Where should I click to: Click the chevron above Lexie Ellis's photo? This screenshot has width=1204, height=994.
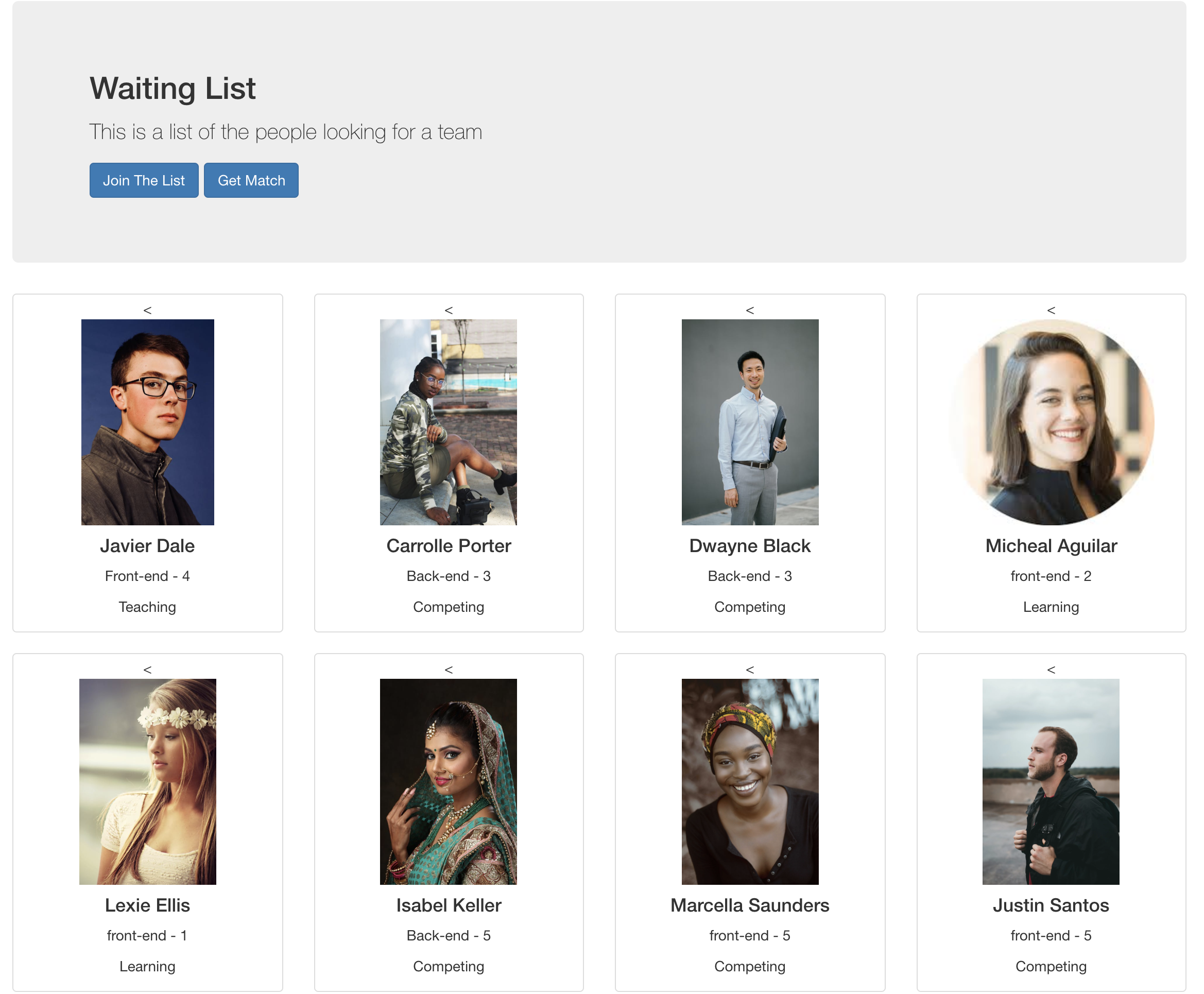pyautogui.click(x=147, y=670)
